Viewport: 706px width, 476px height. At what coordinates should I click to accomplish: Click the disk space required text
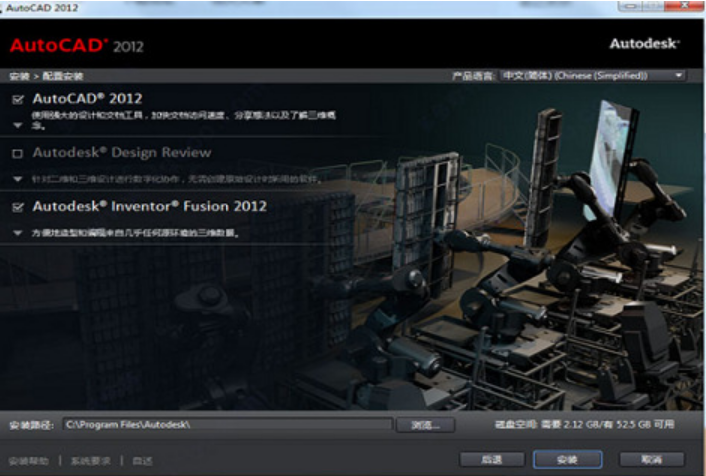click(584, 424)
